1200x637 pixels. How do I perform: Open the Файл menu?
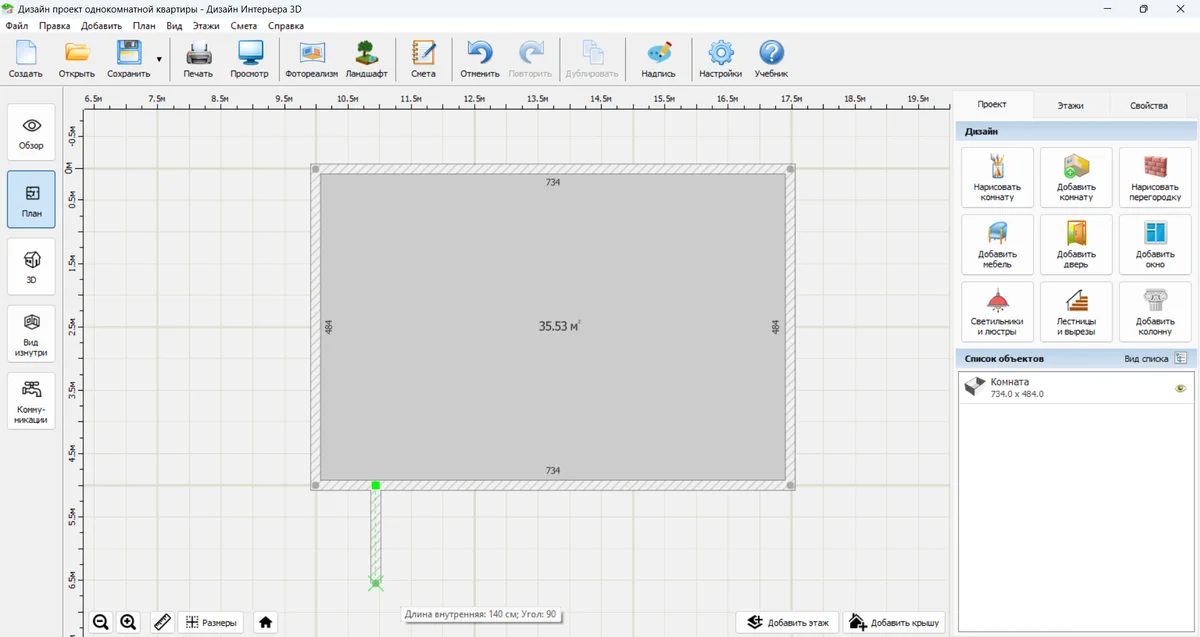coord(16,25)
